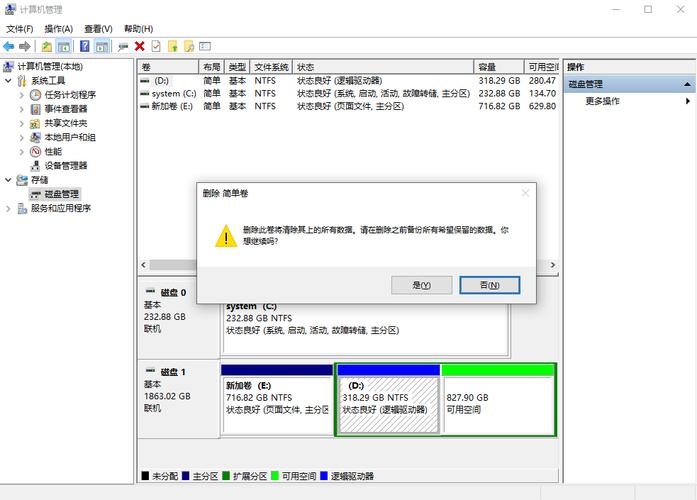
Task: Click the Performance icon in tree
Action: coord(35,152)
